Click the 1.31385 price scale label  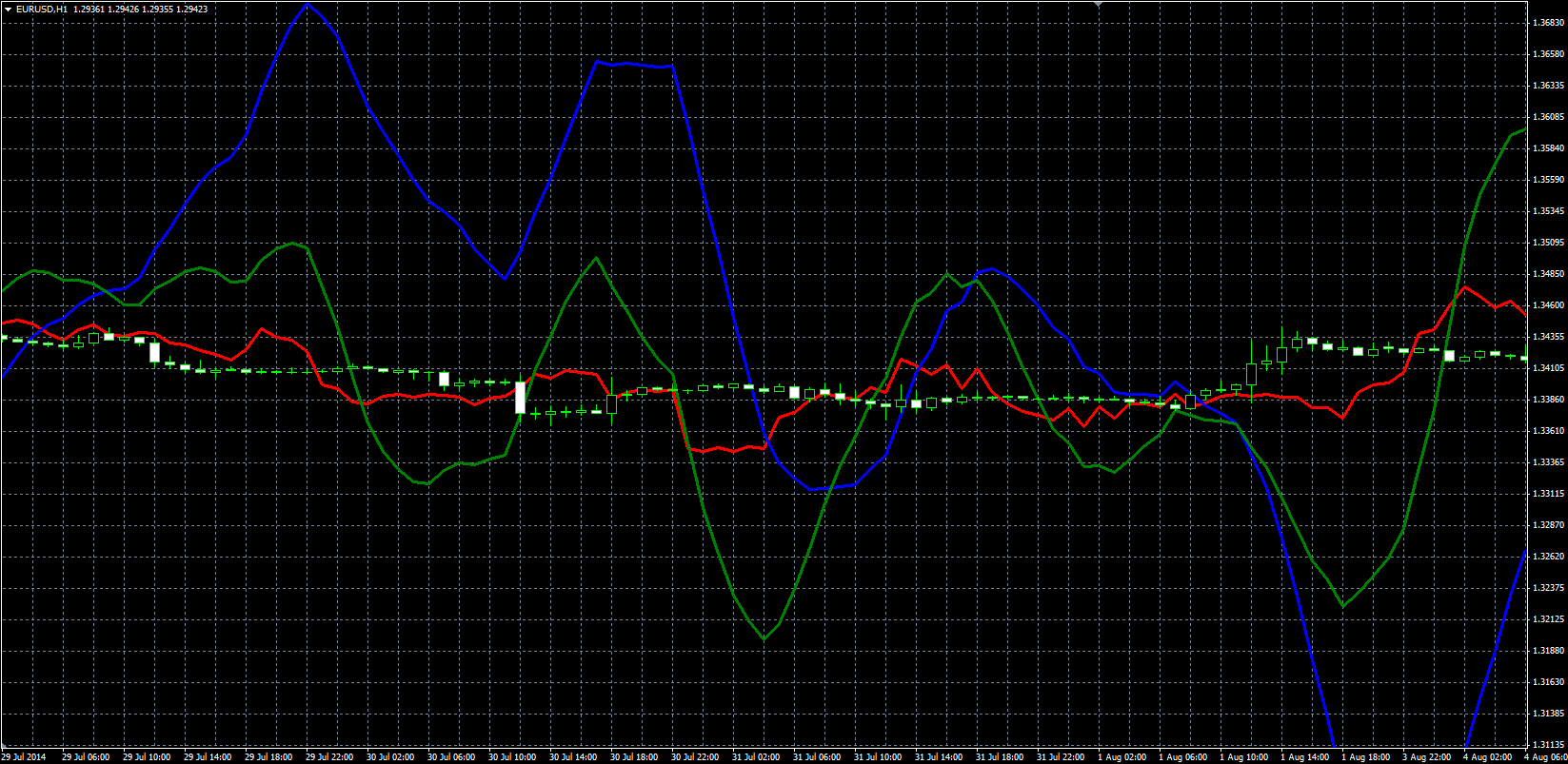[x=1548, y=714]
